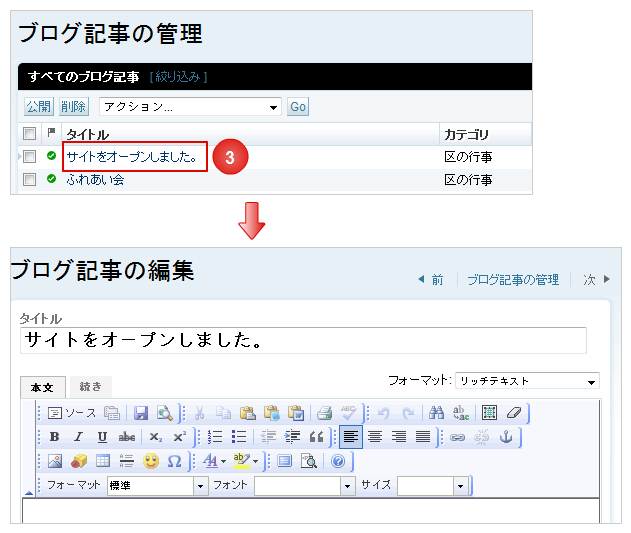
Task: Click the Save floppy disk icon
Action: (141, 413)
